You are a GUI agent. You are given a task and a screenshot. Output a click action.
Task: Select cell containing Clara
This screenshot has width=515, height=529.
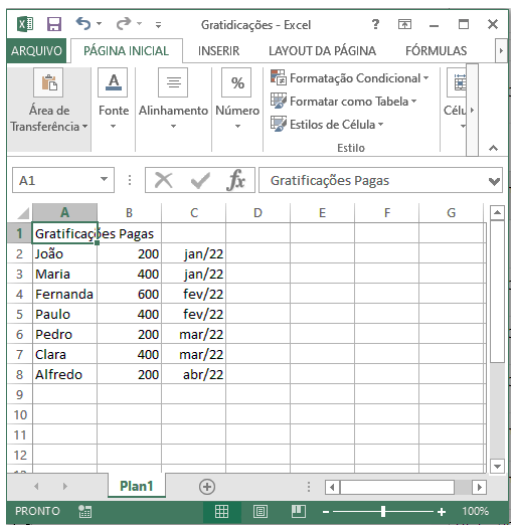pos(64,355)
